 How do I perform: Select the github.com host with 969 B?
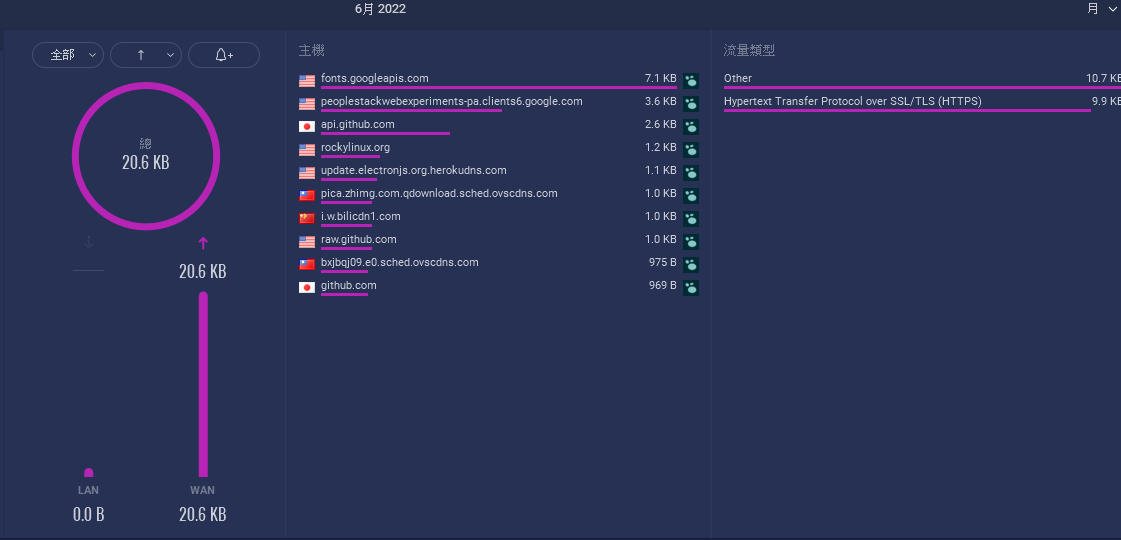349,285
